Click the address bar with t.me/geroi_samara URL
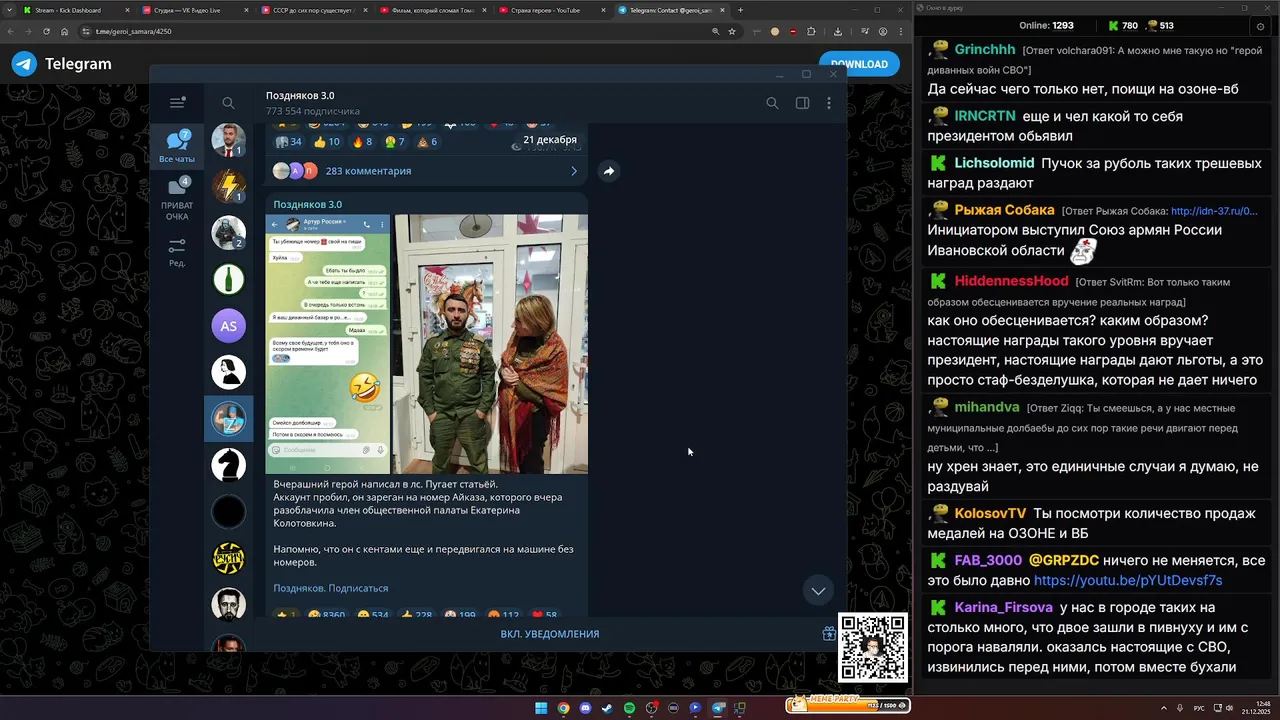This screenshot has width=1280, height=720. pos(400,31)
